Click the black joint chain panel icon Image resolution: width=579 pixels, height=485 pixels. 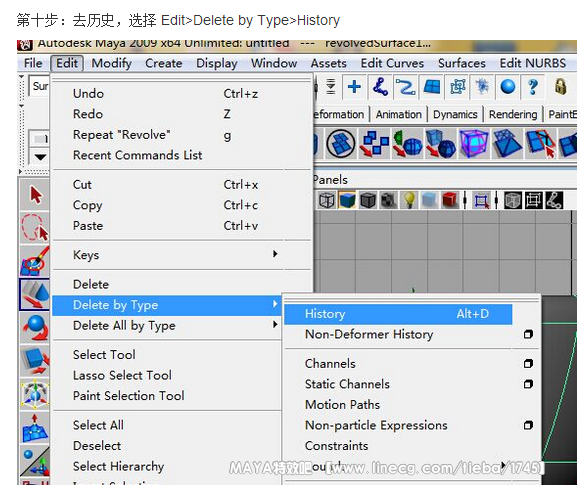click(554, 201)
